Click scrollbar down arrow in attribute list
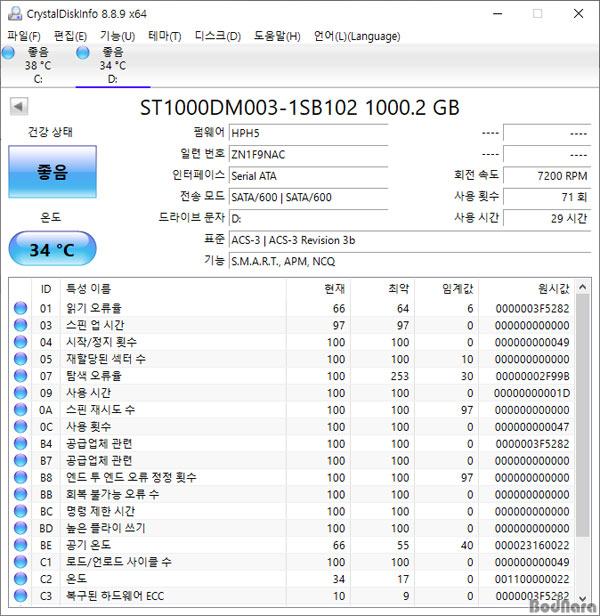Viewport: 600px width, 616px height. tap(582, 598)
